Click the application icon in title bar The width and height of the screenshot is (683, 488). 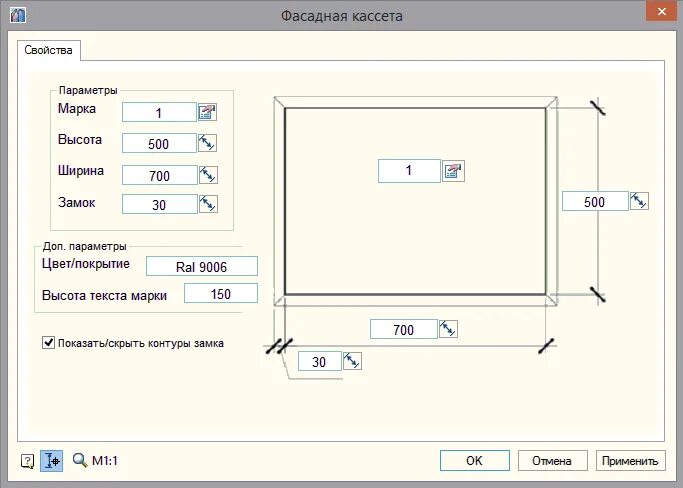[18, 15]
